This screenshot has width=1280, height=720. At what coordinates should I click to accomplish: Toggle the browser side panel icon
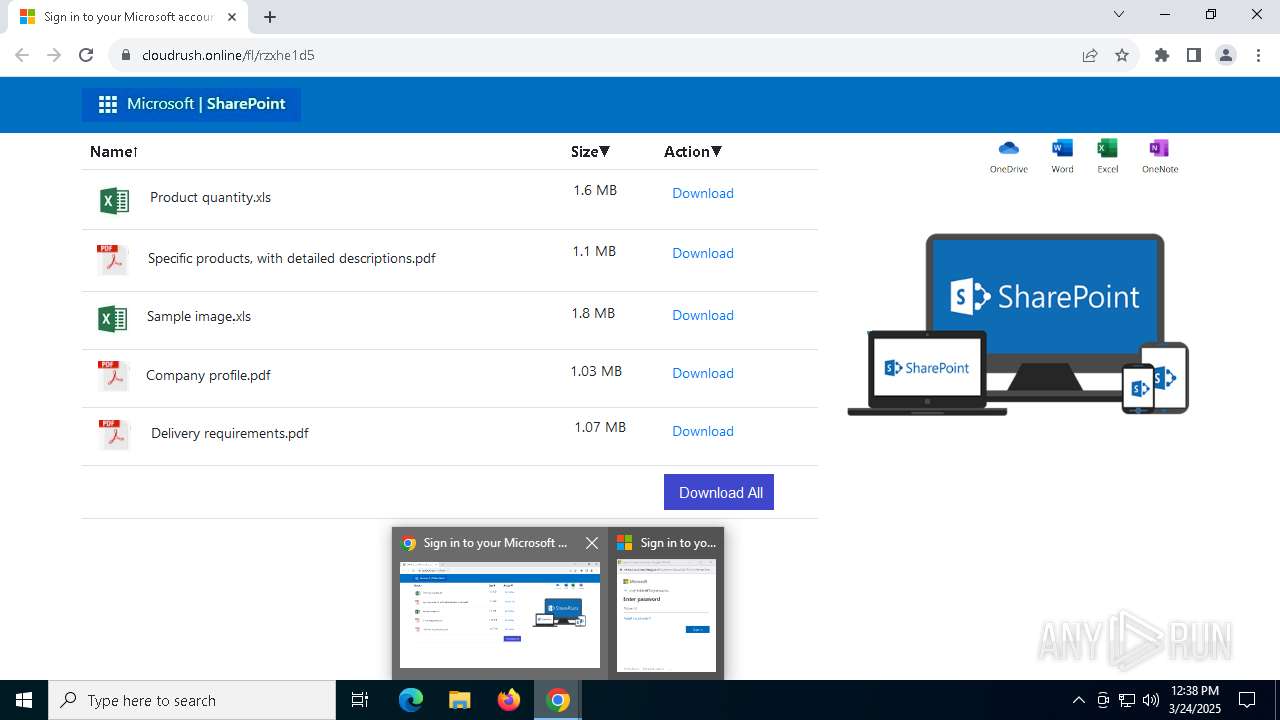tap(1194, 55)
